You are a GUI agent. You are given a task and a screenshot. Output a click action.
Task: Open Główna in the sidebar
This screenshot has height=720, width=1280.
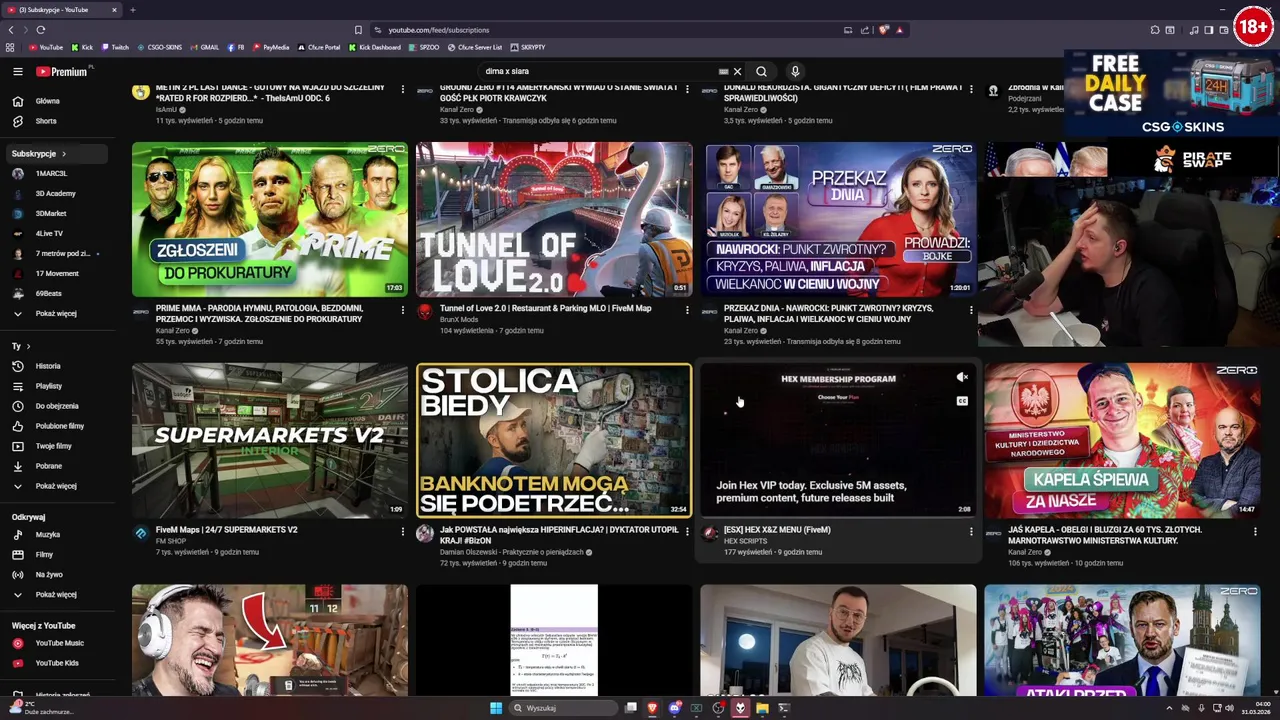point(55,101)
